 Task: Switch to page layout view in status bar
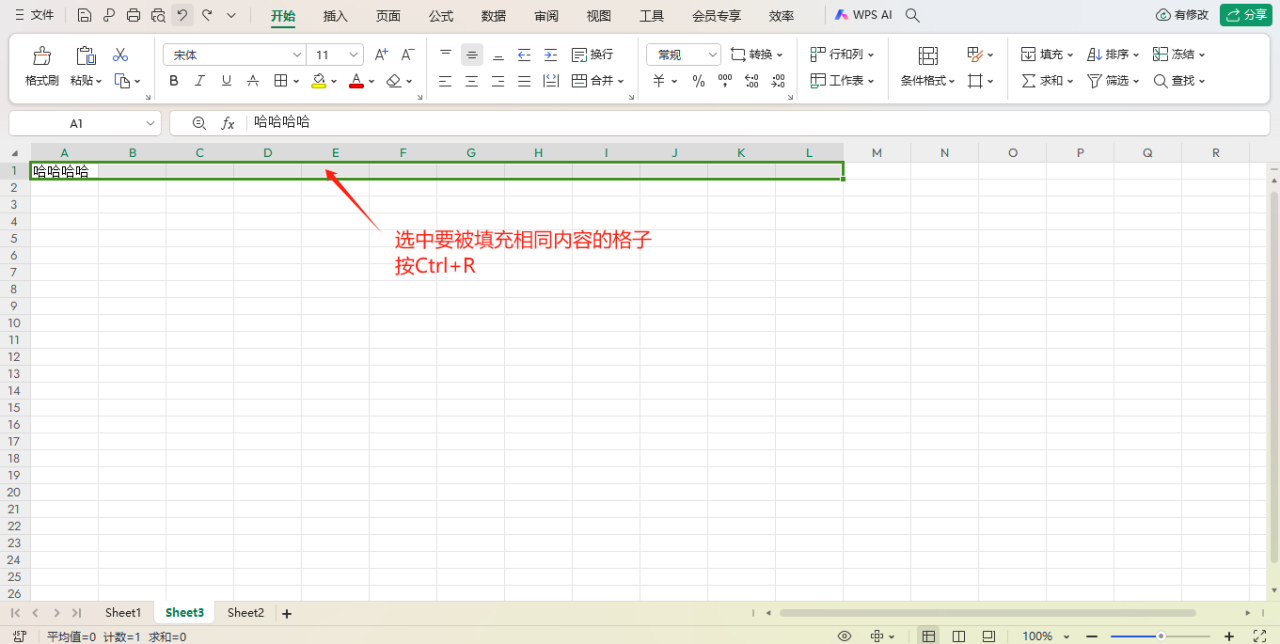click(x=959, y=636)
